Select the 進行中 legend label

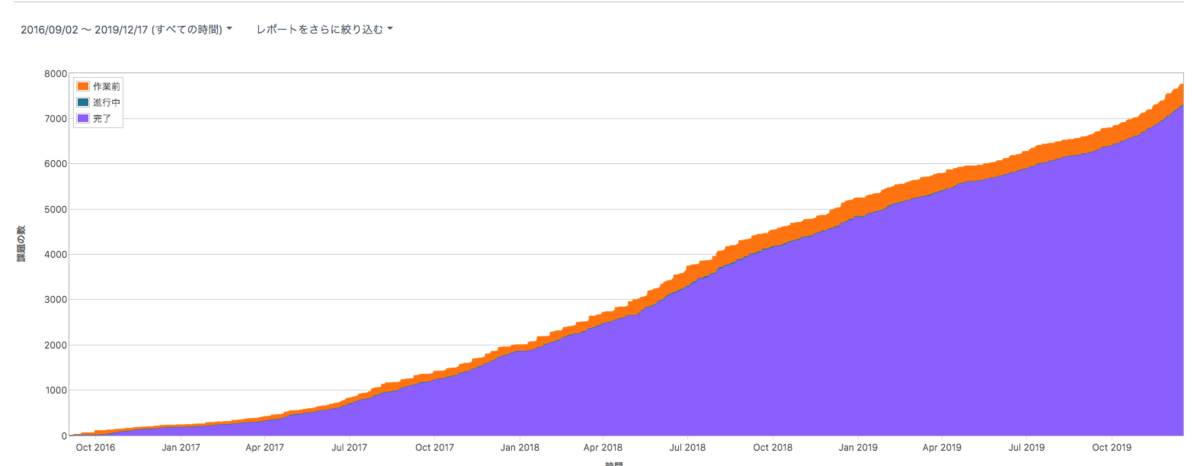[x=106, y=102]
